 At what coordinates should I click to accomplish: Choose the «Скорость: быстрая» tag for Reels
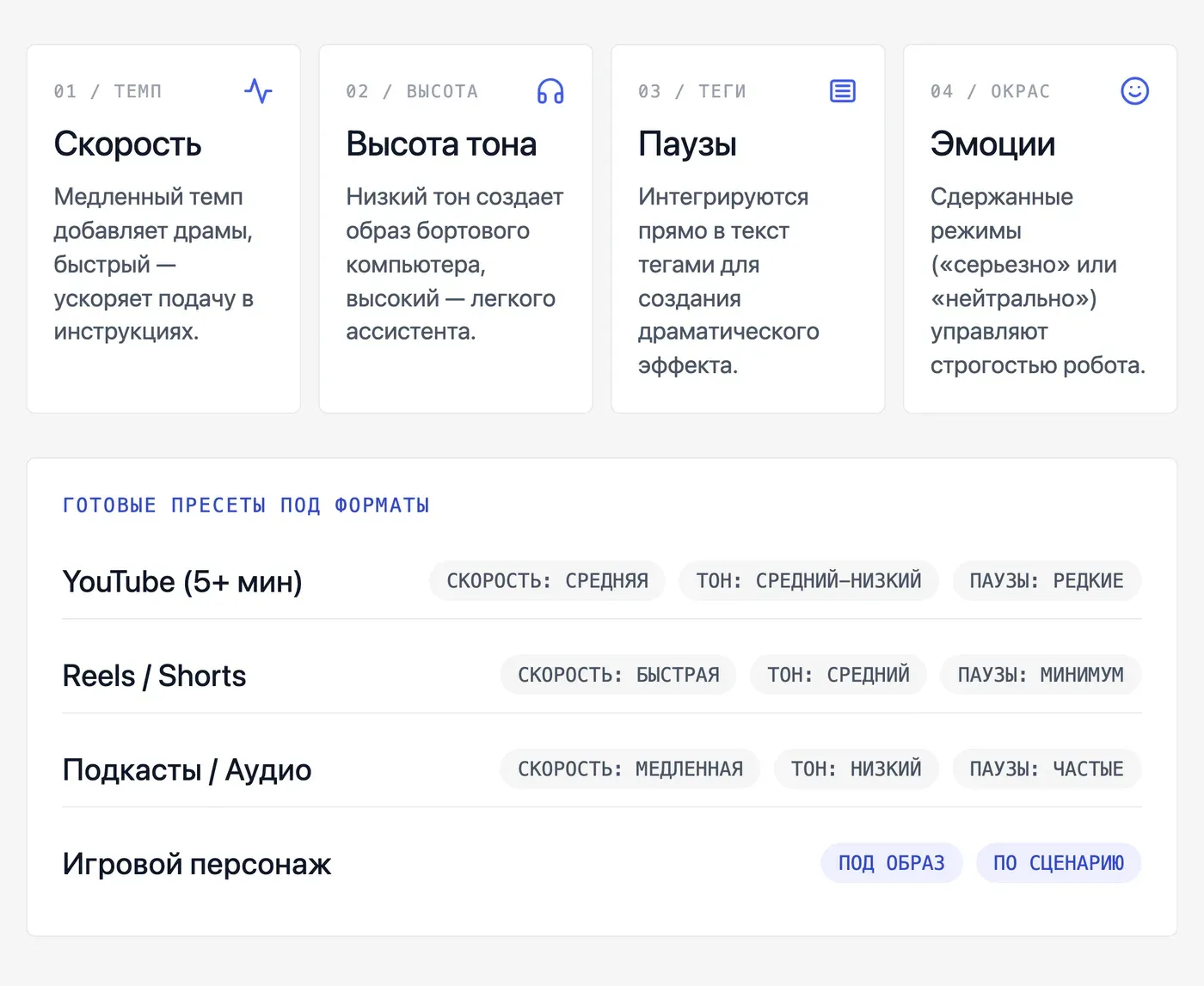pos(618,675)
